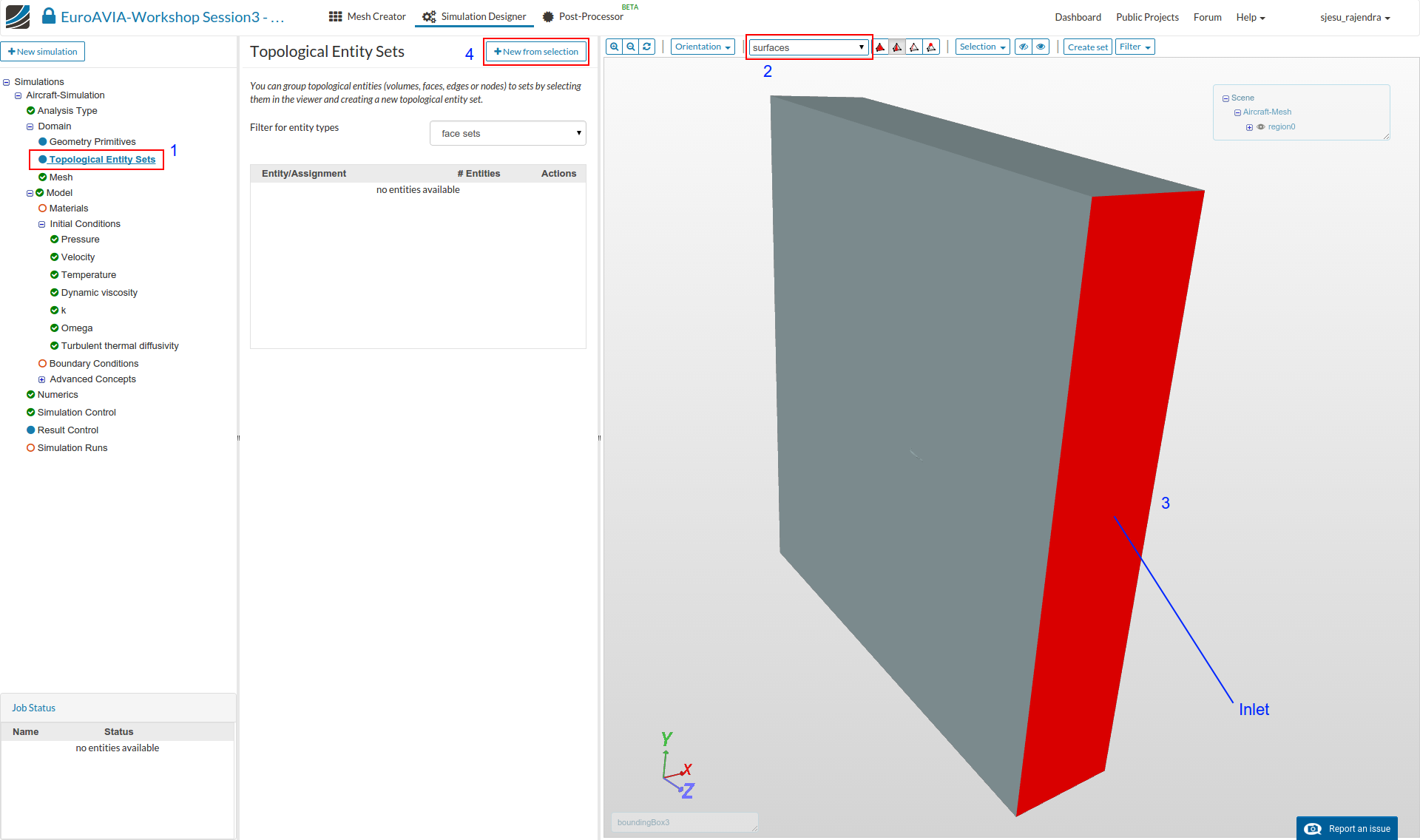Go to the Dashboard

point(1078,17)
